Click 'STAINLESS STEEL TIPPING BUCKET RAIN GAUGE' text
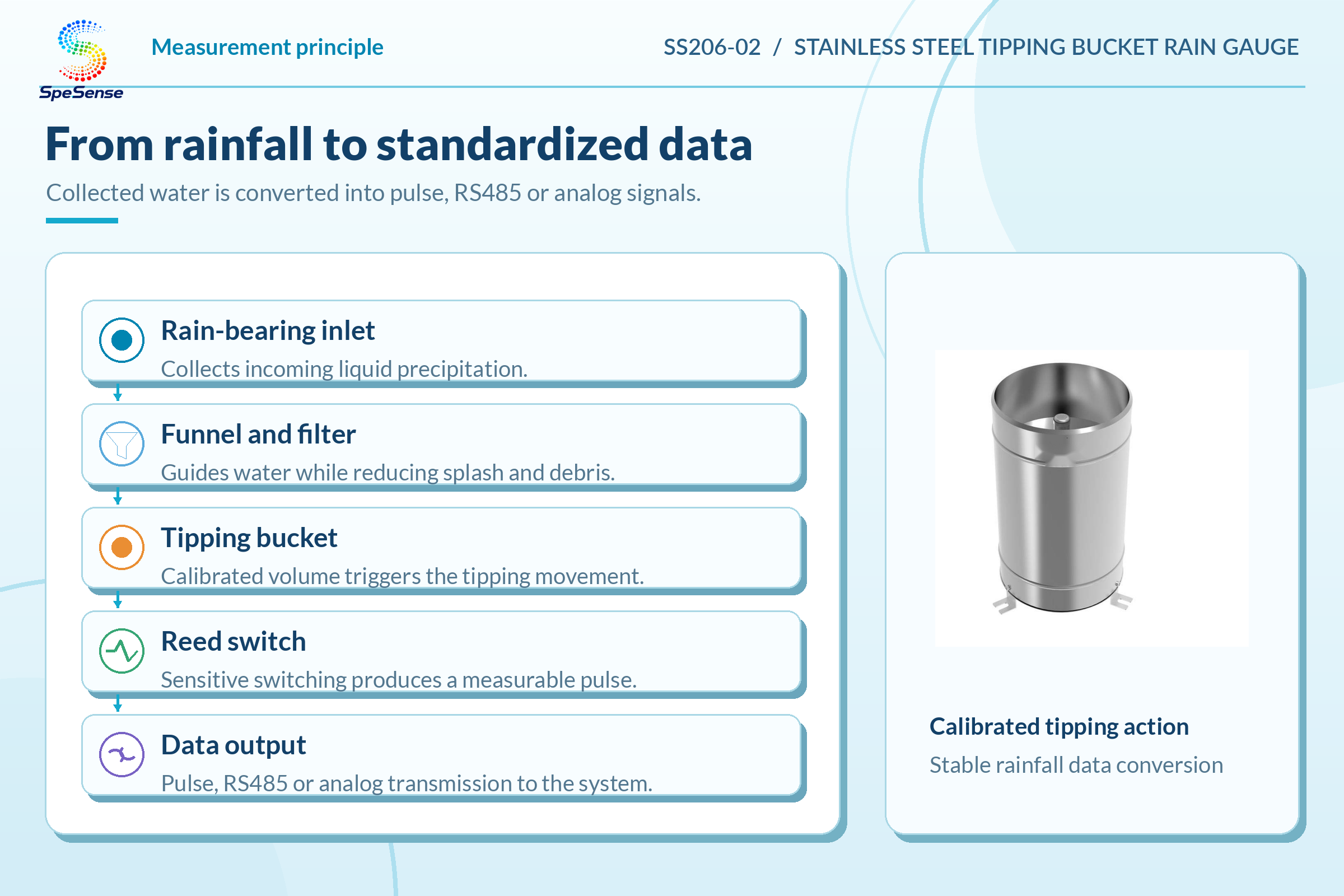Image resolution: width=1344 pixels, height=896 pixels. pyautogui.click(x=1046, y=47)
